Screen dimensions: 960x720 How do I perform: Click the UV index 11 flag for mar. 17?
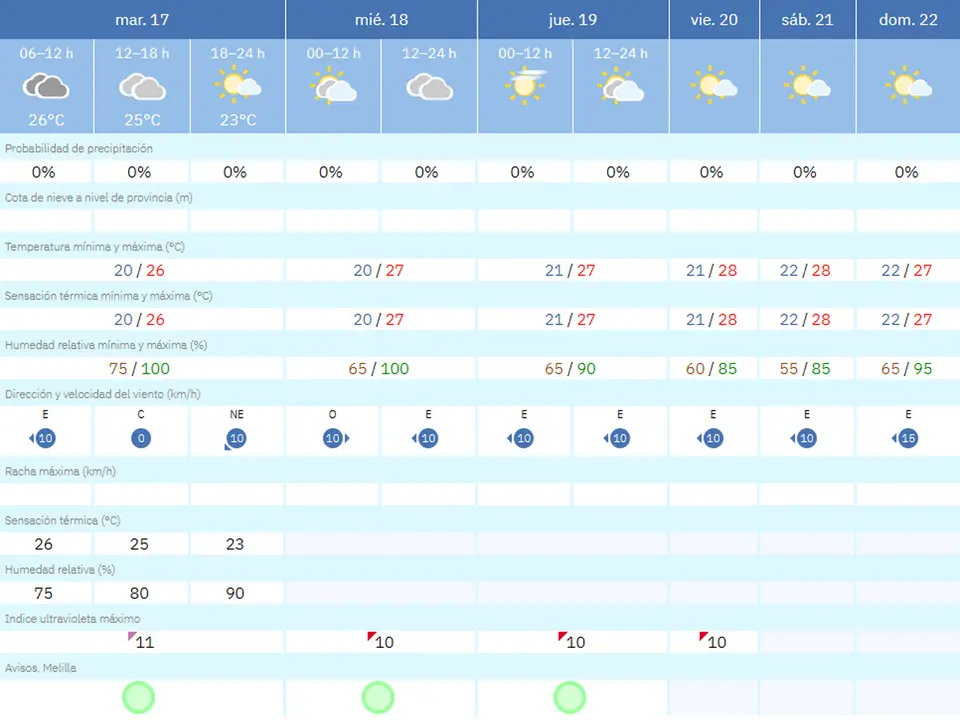141,641
